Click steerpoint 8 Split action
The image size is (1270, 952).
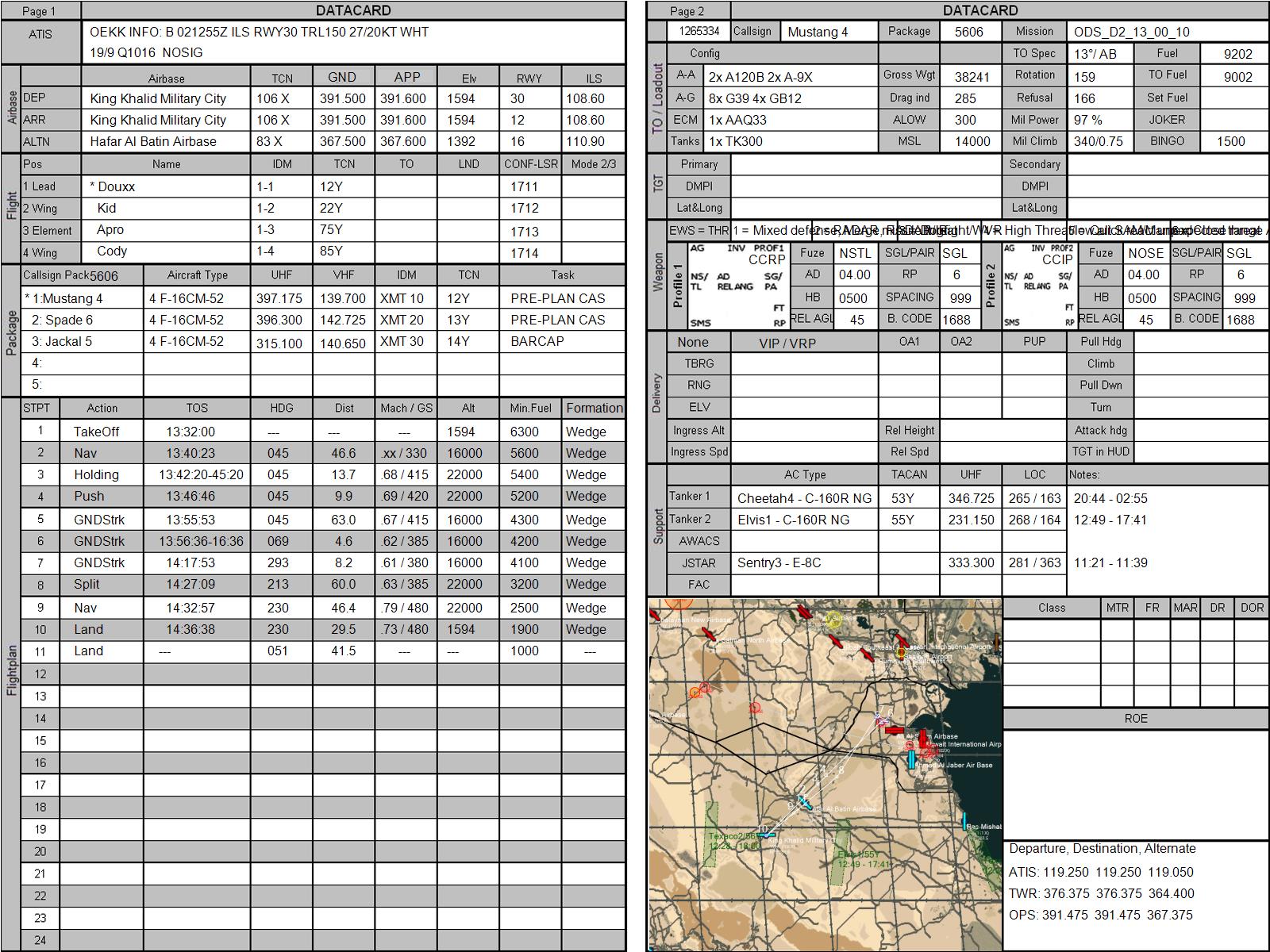87,584
